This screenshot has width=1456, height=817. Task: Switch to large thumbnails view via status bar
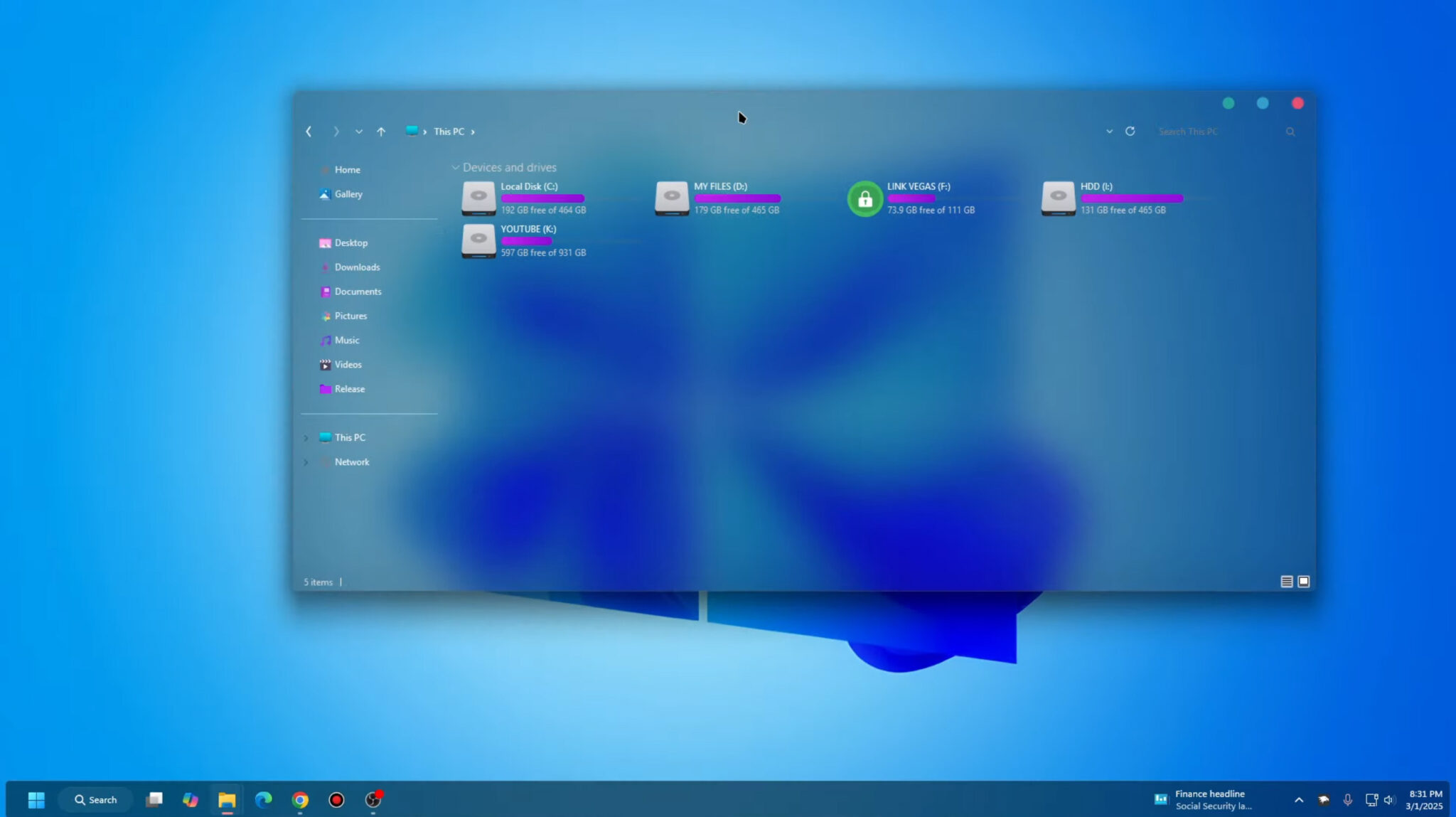1304,581
